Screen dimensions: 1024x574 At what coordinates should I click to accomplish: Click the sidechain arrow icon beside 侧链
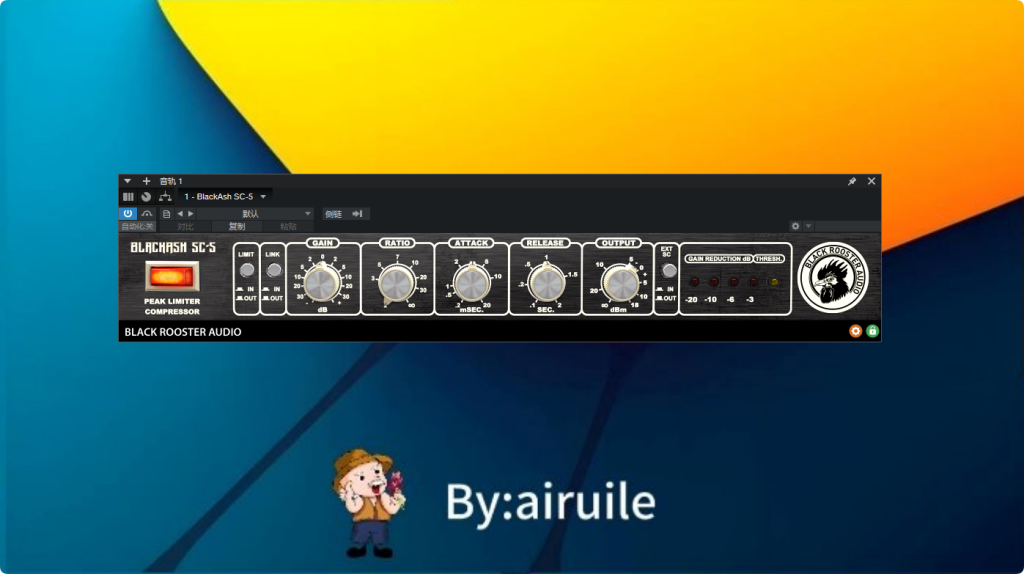357,214
